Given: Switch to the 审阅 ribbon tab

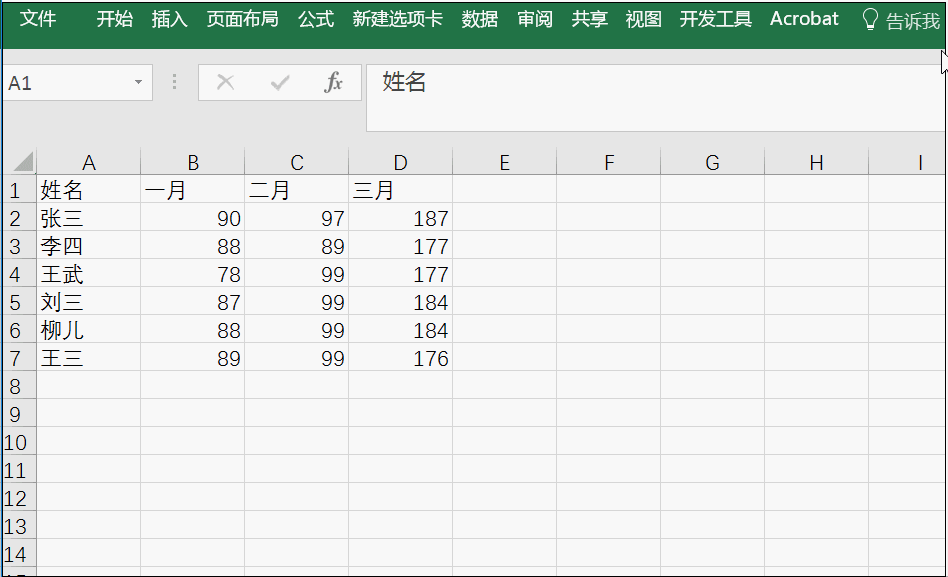Looking at the screenshot, I should pos(534,19).
